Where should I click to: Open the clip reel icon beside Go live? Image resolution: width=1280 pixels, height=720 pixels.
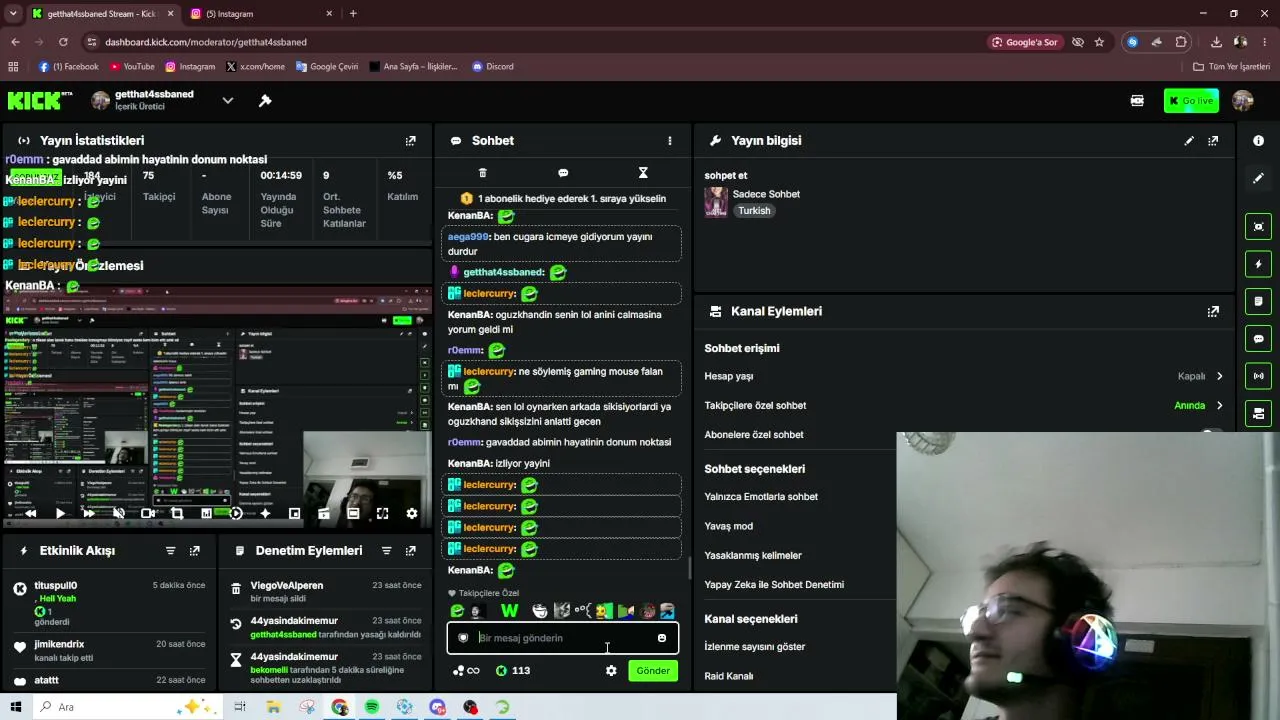[1137, 101]
